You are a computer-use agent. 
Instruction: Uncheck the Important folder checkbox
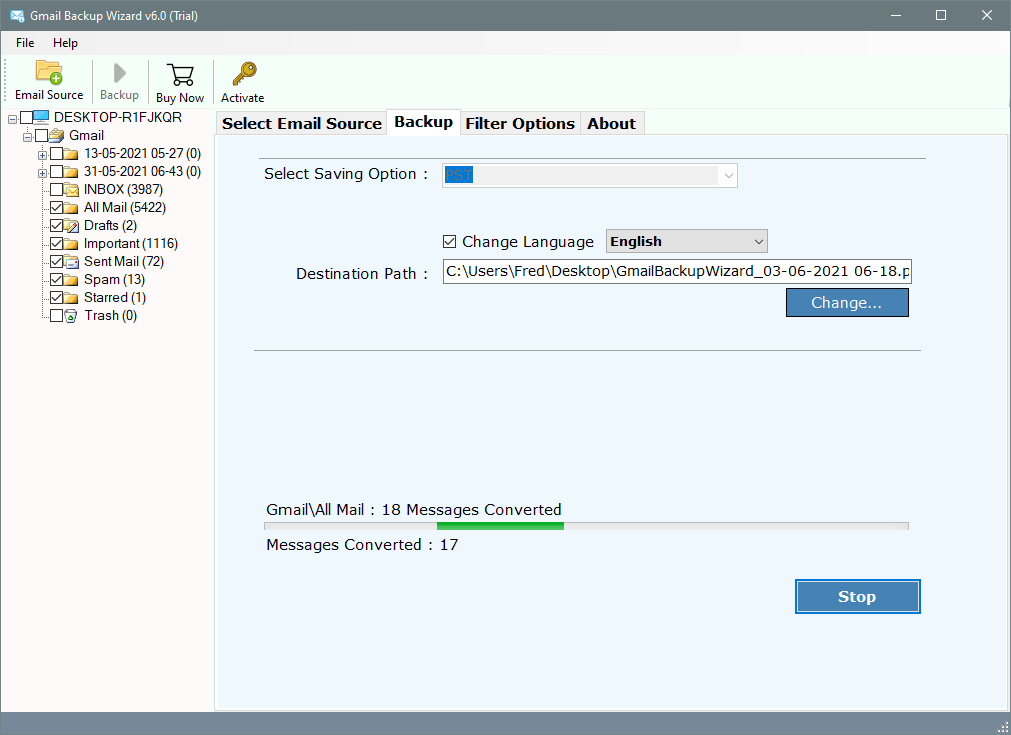[x=57, y=244]
